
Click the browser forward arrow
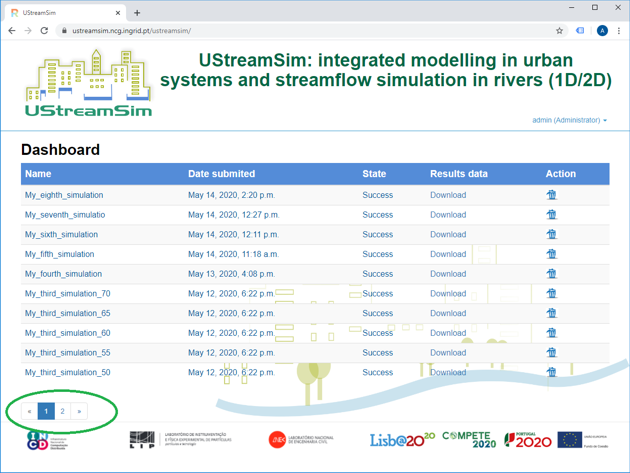click(28, 31)
